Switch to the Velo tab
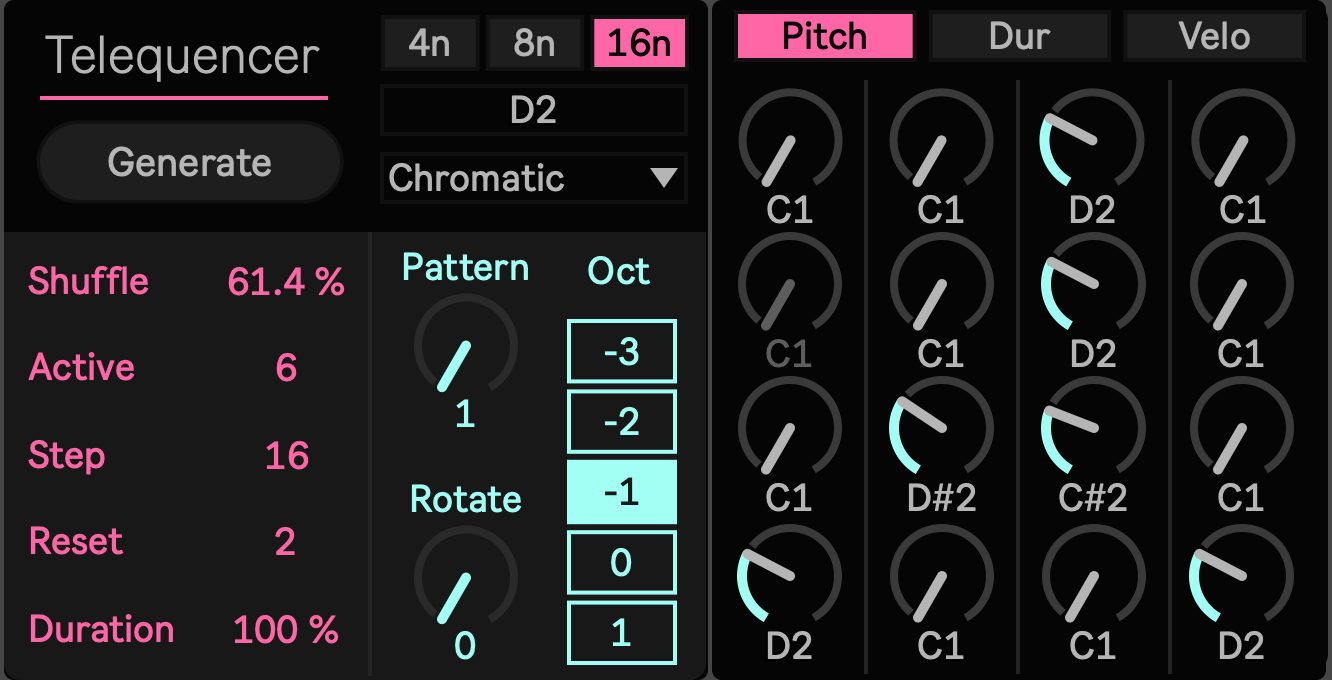The width and height of the screenshot is (1332, 680). click(1214, 36)
